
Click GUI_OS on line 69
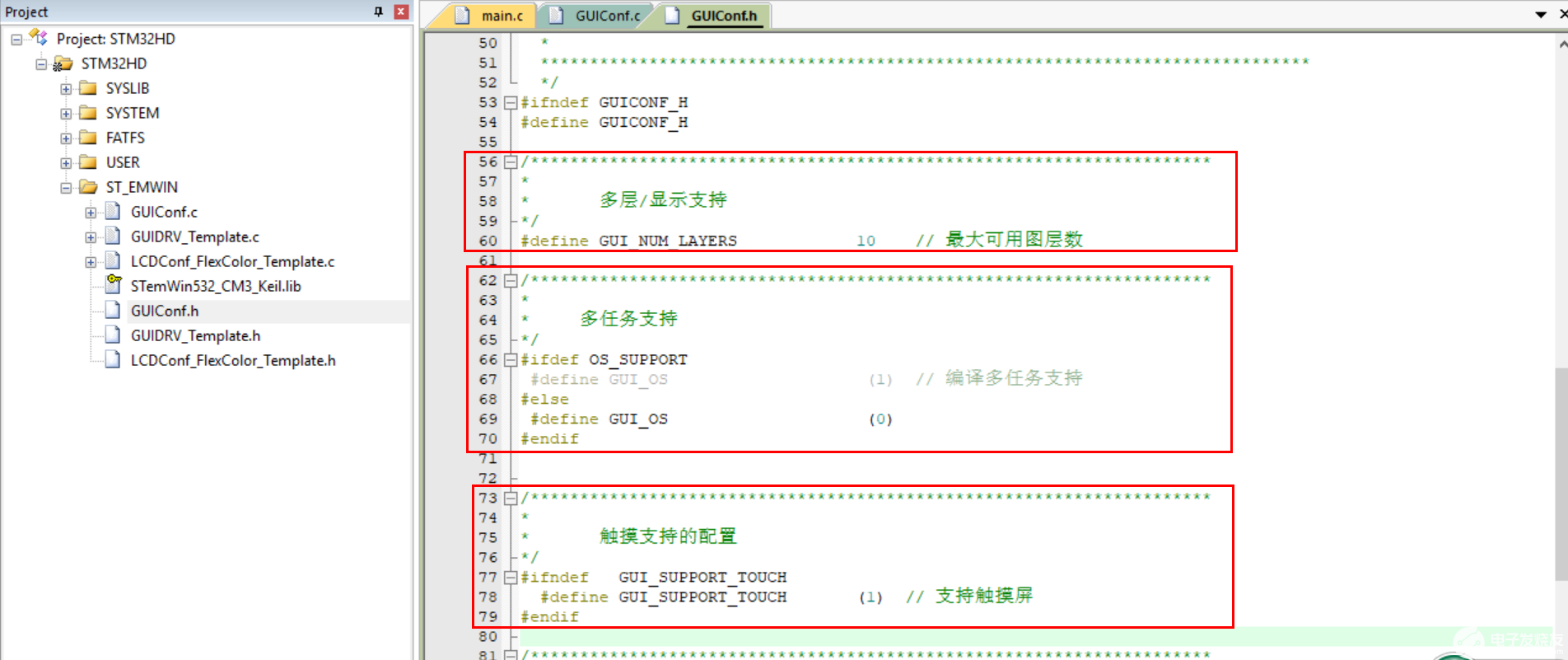[638, 419]
